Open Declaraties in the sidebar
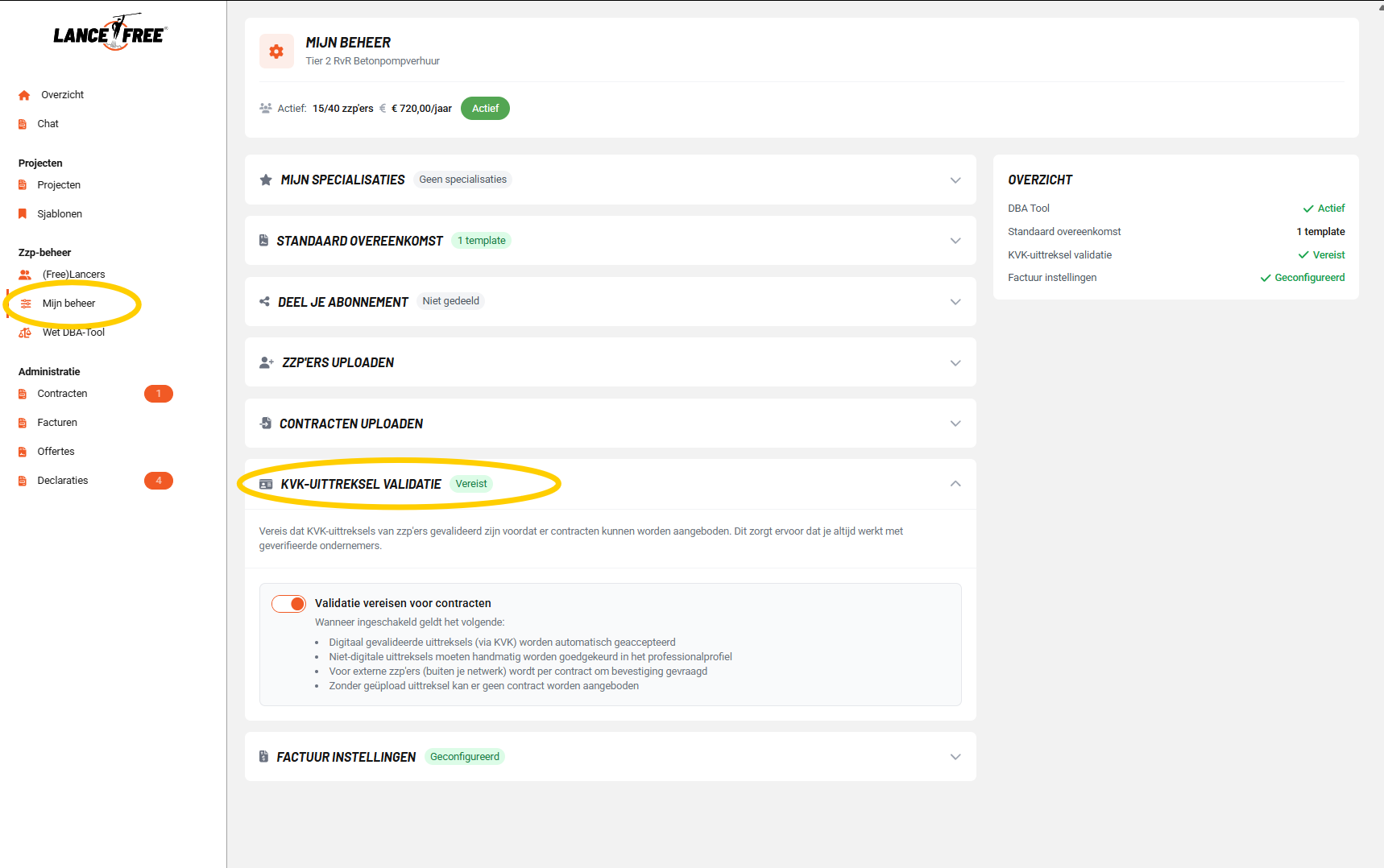 pos(63,481)
